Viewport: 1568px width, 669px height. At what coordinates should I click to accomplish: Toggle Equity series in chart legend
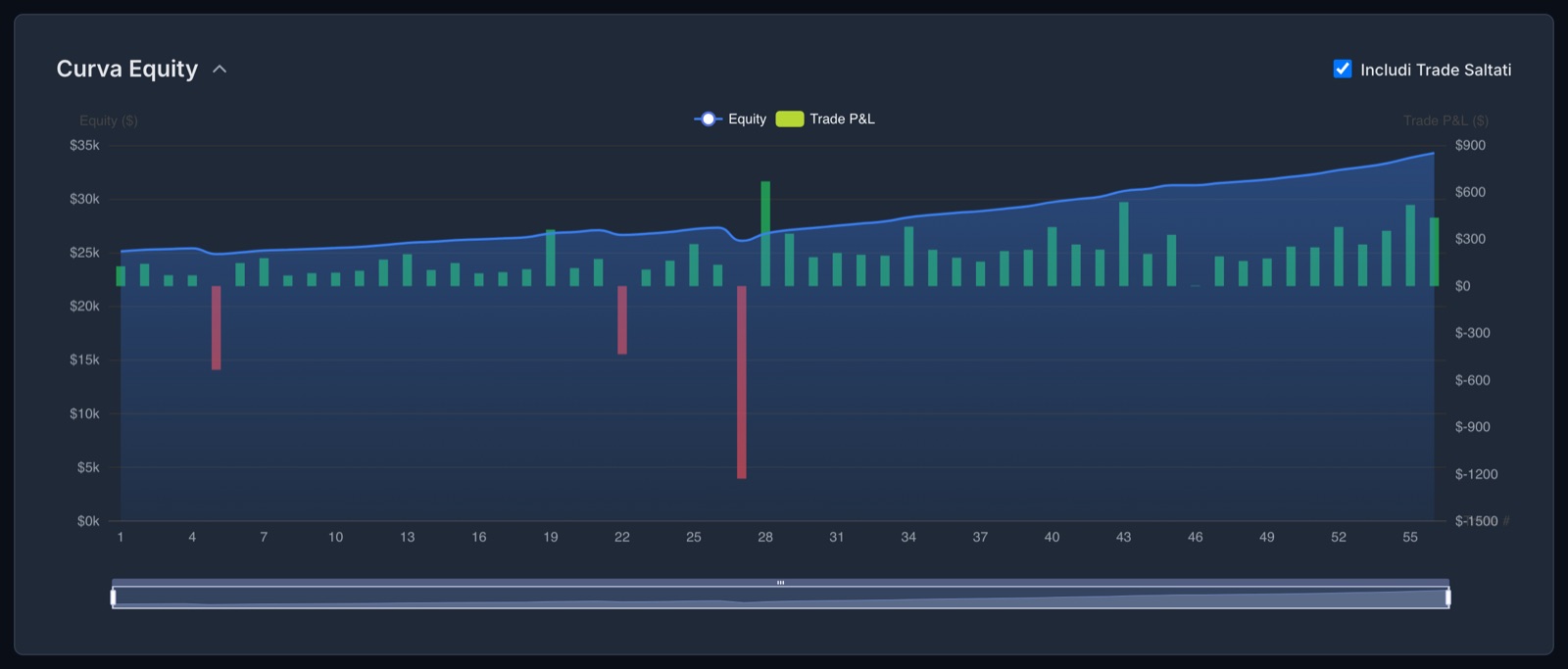(730, 119)
